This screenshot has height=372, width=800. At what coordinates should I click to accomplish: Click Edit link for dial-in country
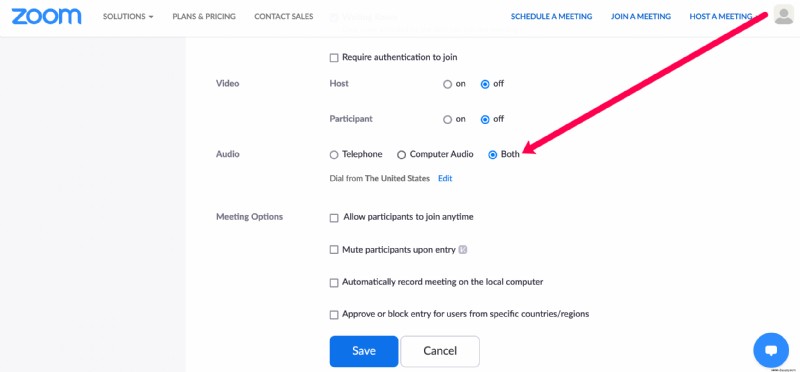point(445,179)
